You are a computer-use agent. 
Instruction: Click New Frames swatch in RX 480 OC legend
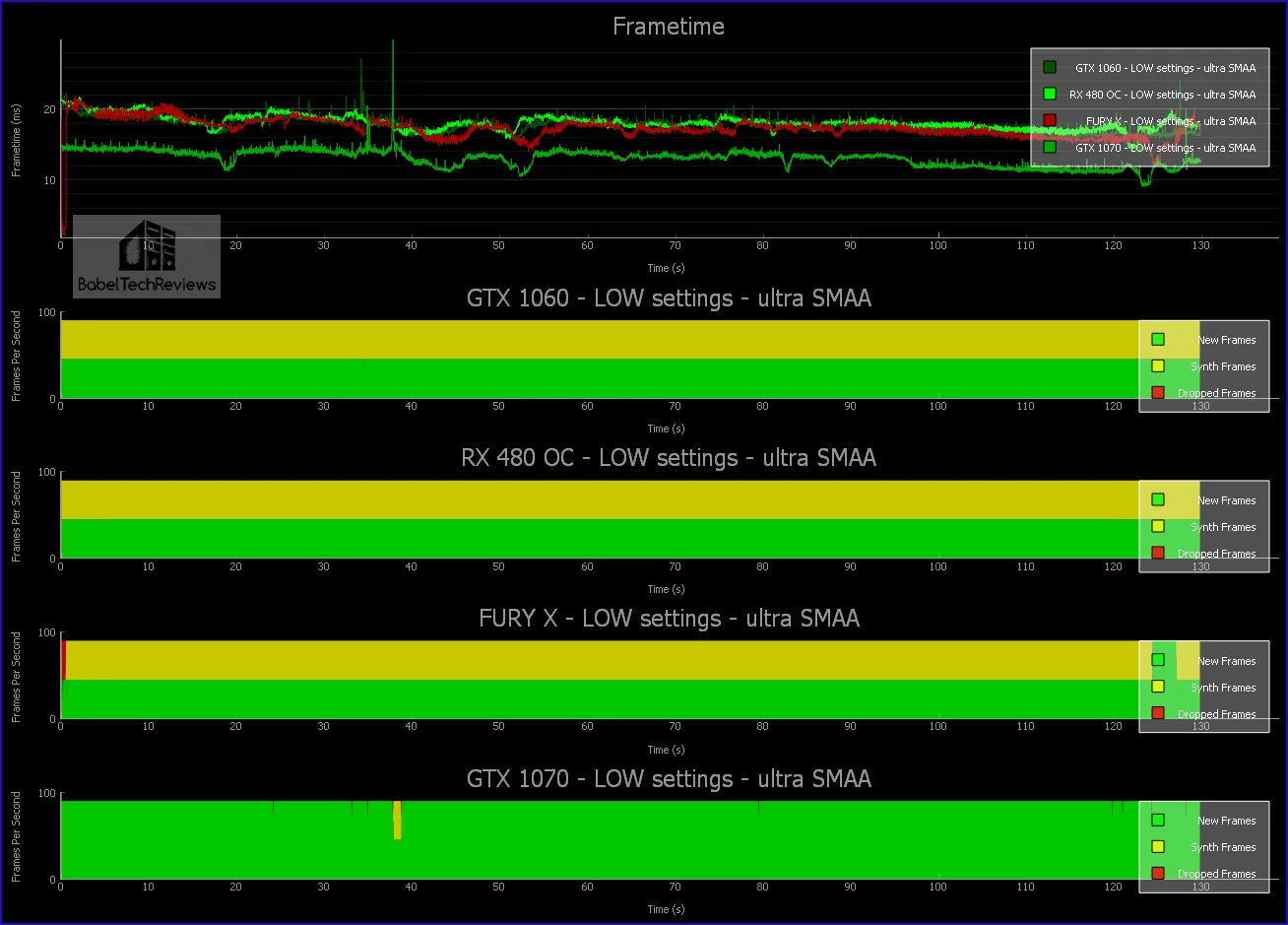[1158, 500]
